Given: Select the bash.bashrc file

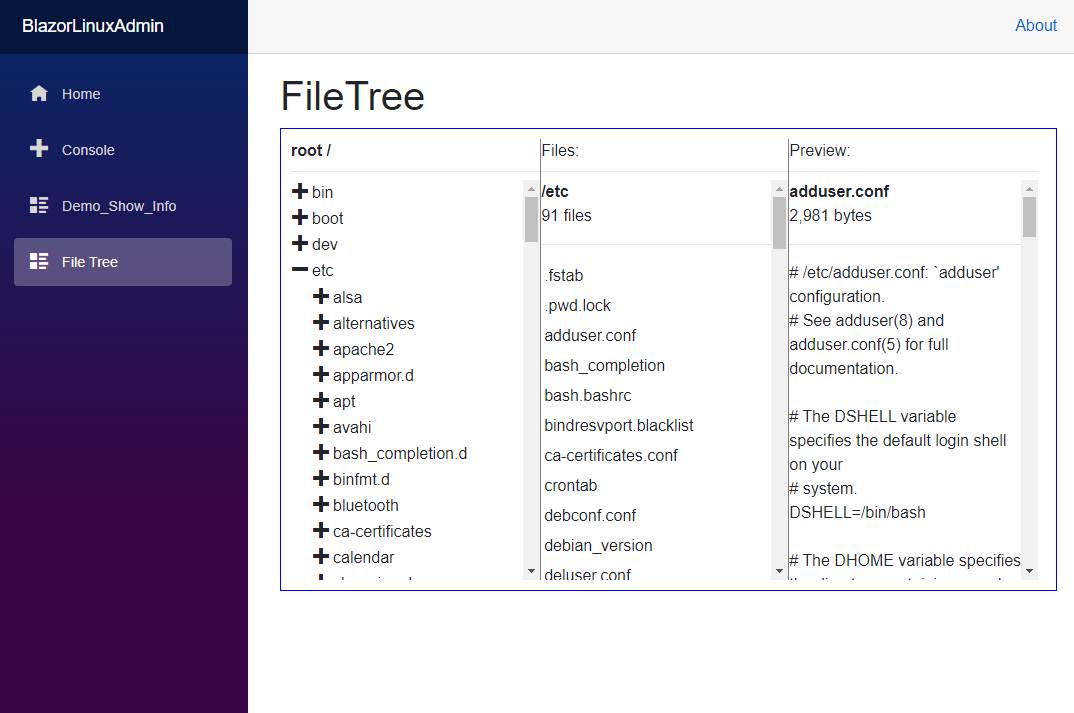Looking at the screenshot, I should (x=587, y=395).
